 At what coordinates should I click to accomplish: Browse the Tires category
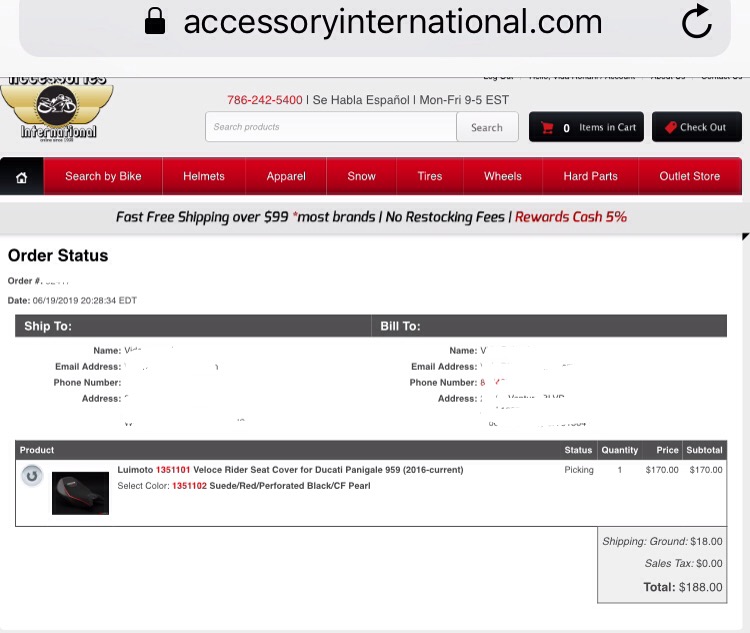pos(430,176)
